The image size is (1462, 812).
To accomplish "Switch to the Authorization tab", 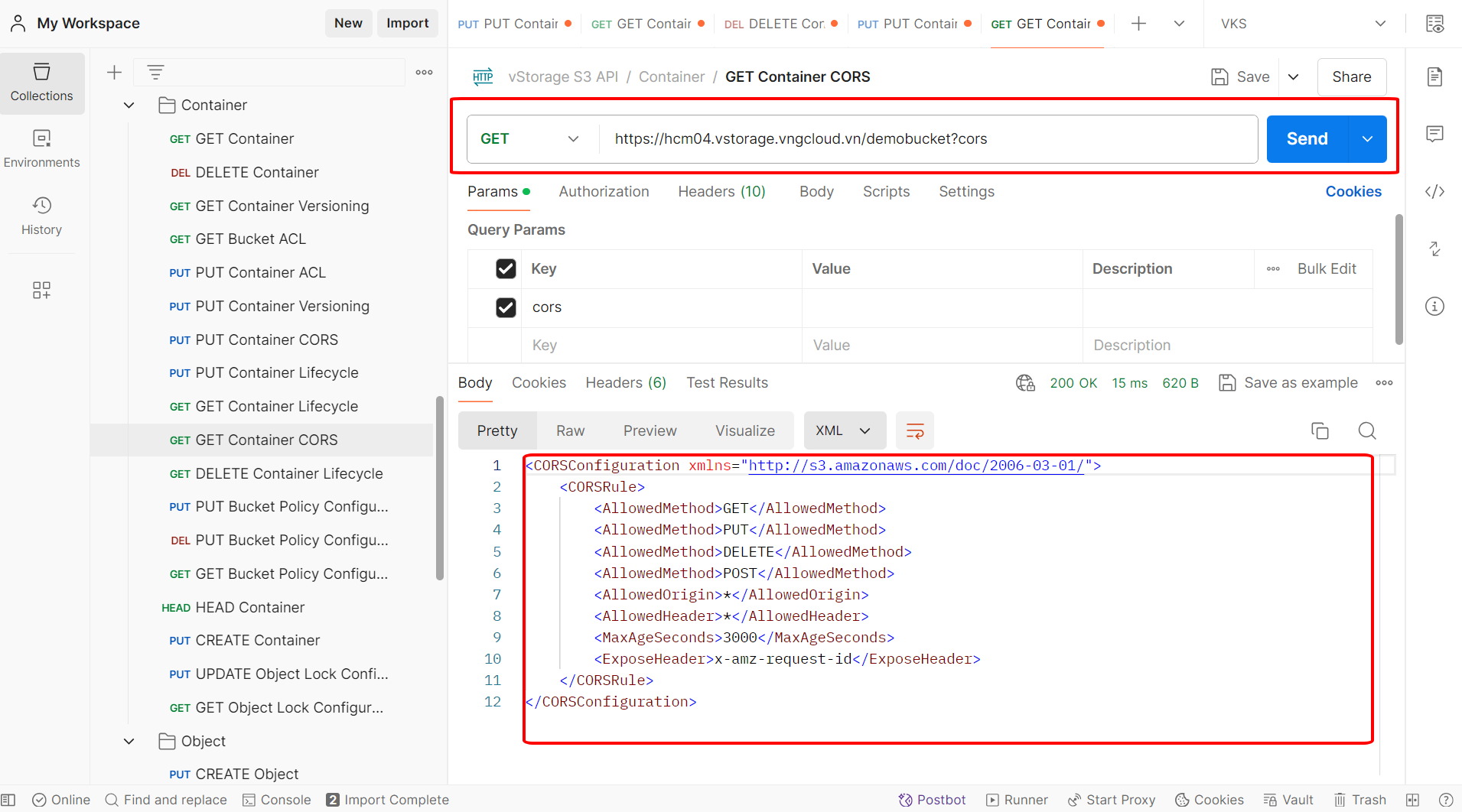I will 604,191.
